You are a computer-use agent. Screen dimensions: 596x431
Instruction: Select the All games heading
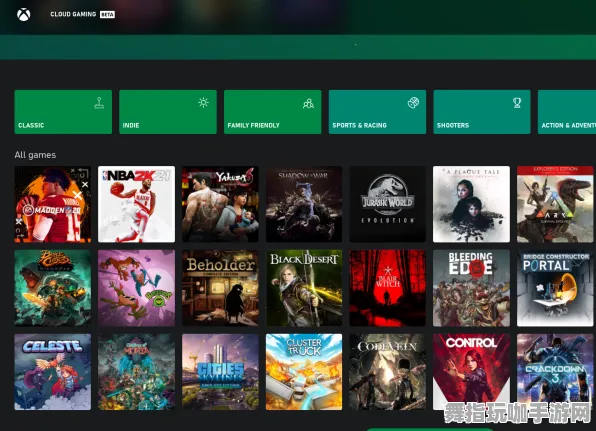(35, 155)
